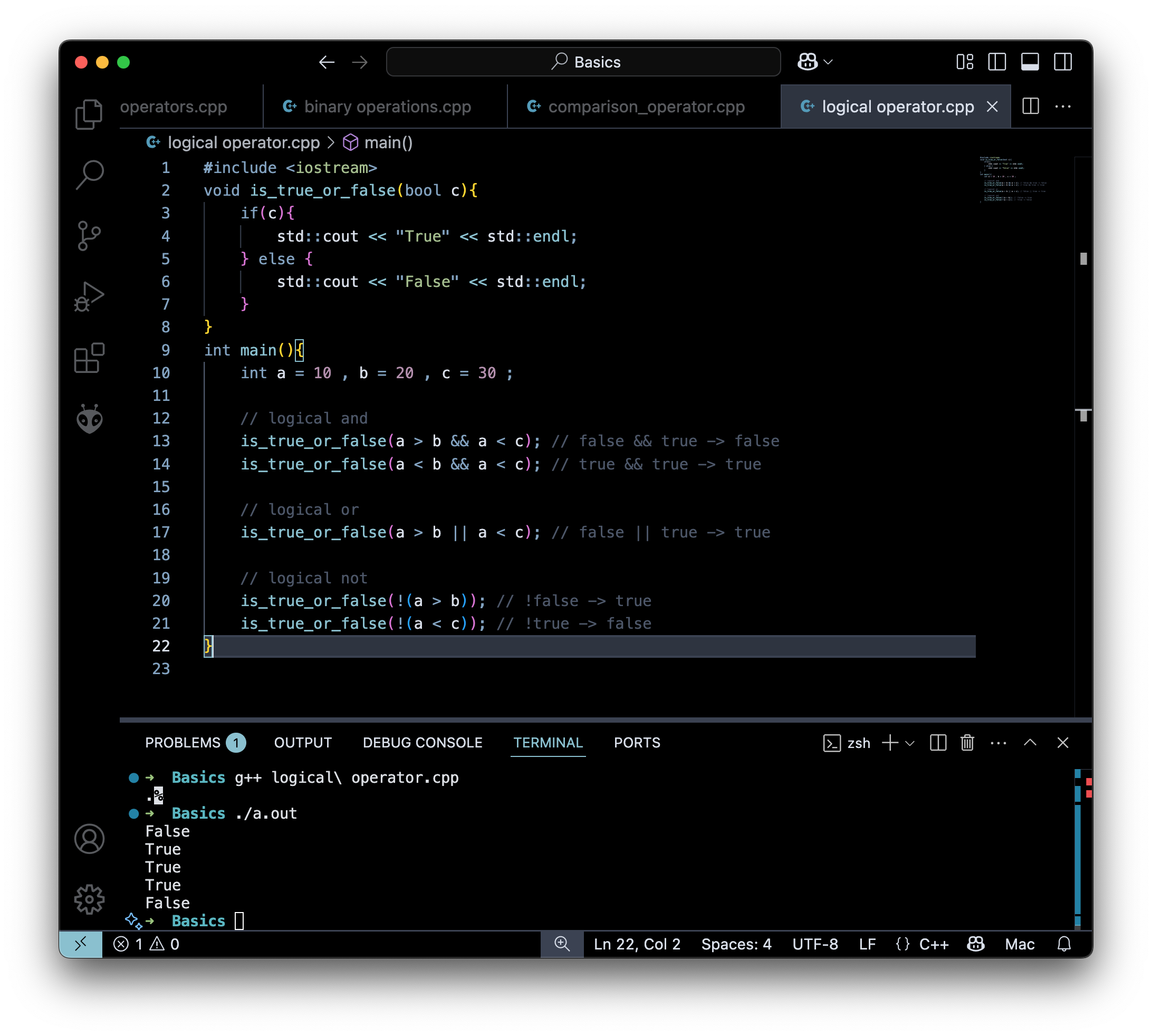Kill the active terminal with trash icon
The width and height of the screenshot is (1152, 1036).
pyautogui.click(x=967, y=743)
